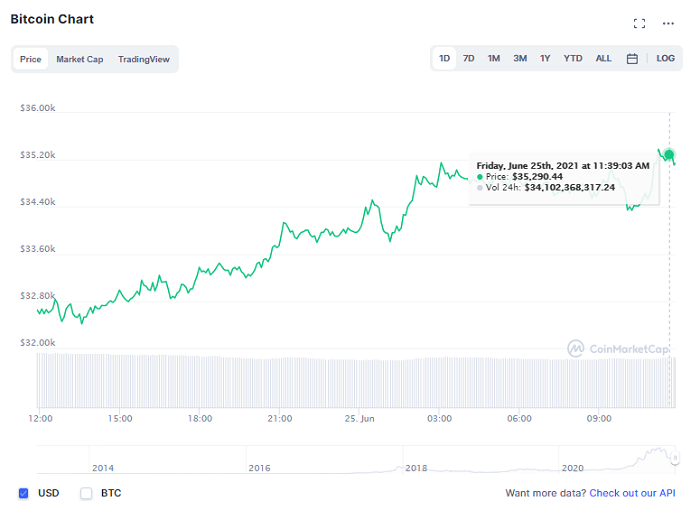Screen dimensions: 700x529
Task: Select the Price tab
Action: coord(31,59)
